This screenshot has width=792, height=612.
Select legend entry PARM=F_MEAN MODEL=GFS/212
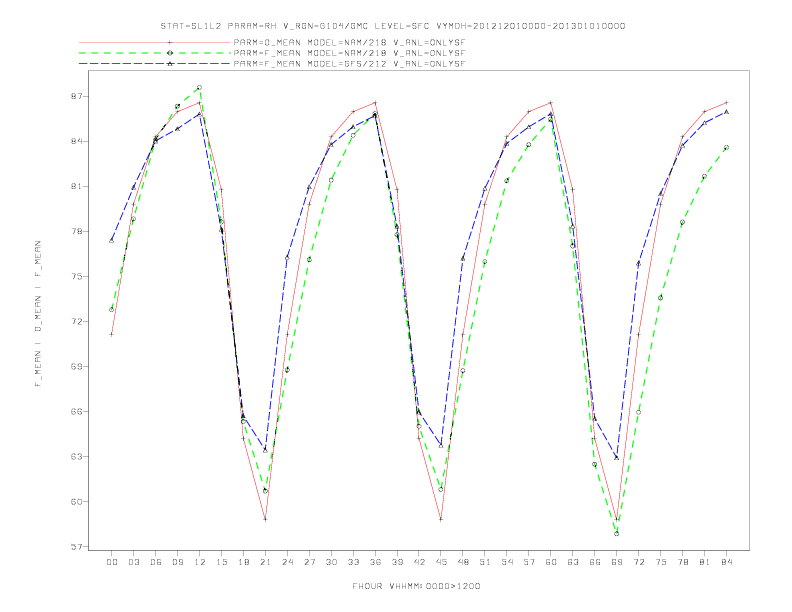[349, 64]
